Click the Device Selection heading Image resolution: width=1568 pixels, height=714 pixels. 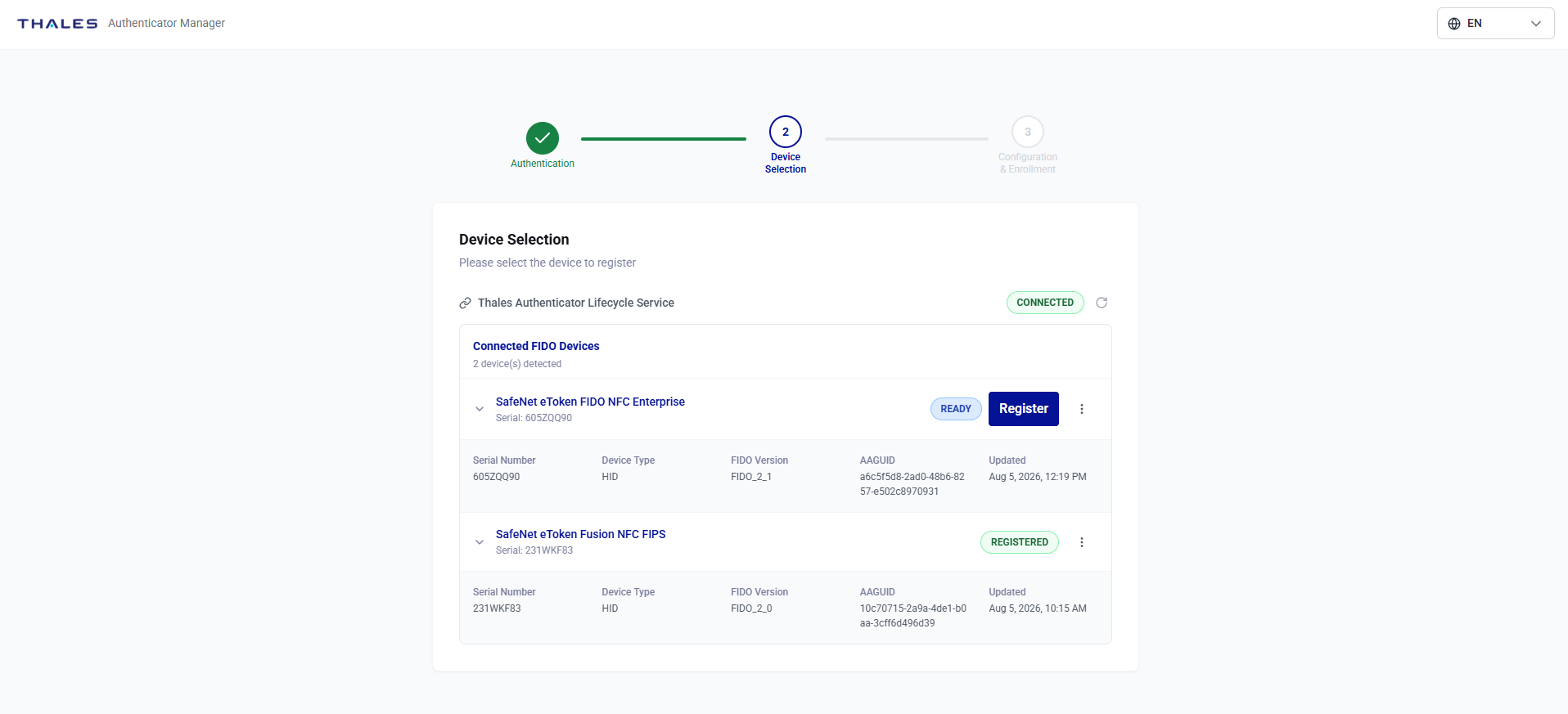coord(514,240)
